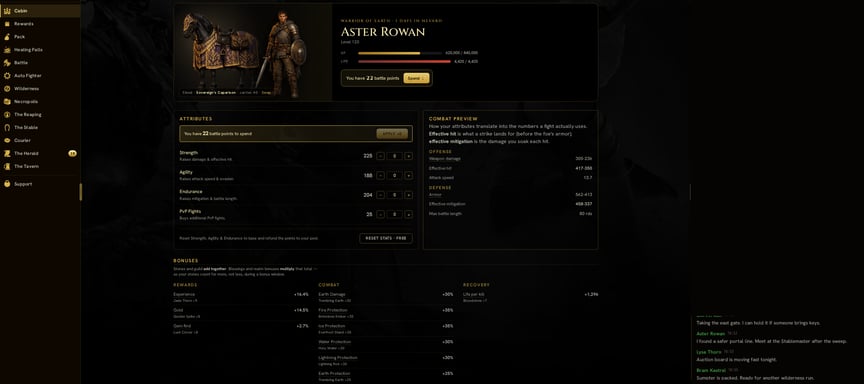Click the Fire Protection bonus row
864x384 pixels.
[x=386, y=313]
